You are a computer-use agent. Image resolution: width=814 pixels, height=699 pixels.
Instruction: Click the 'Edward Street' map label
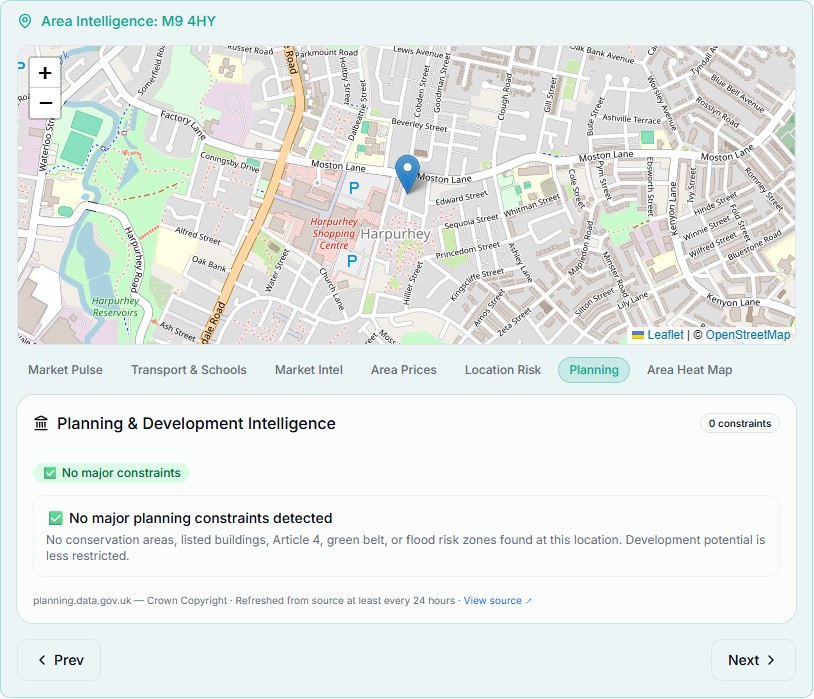(x=461, y=198)
